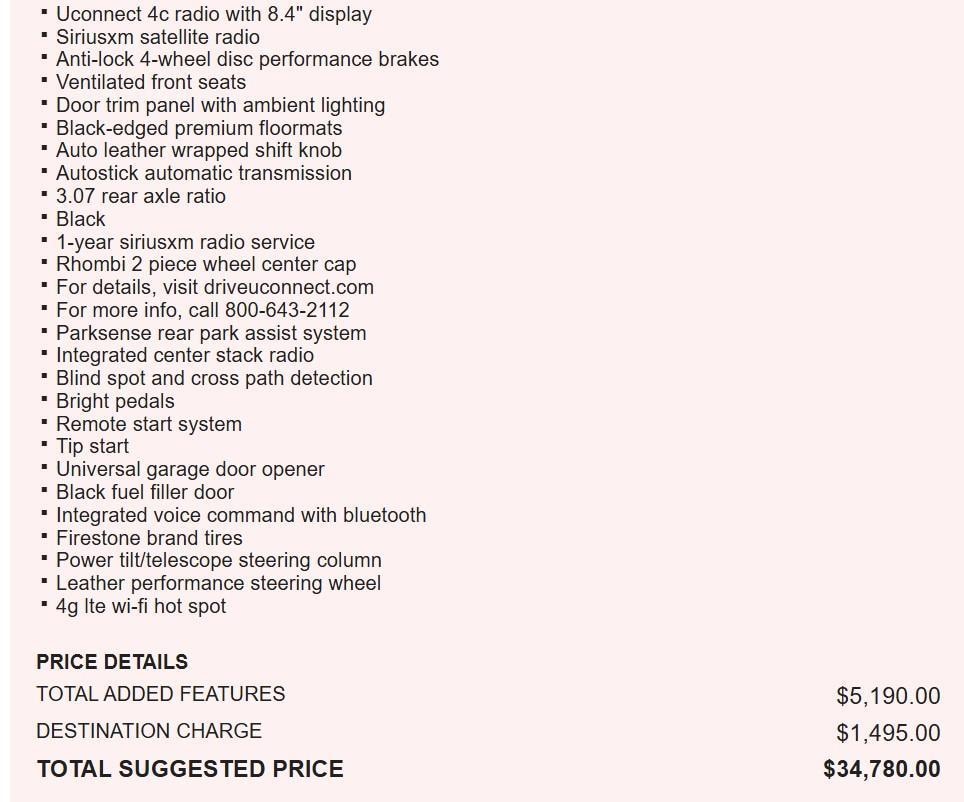Select the Autostick automatic transmission line
This screenshot has width=964, height=802.
coord(203,173)
